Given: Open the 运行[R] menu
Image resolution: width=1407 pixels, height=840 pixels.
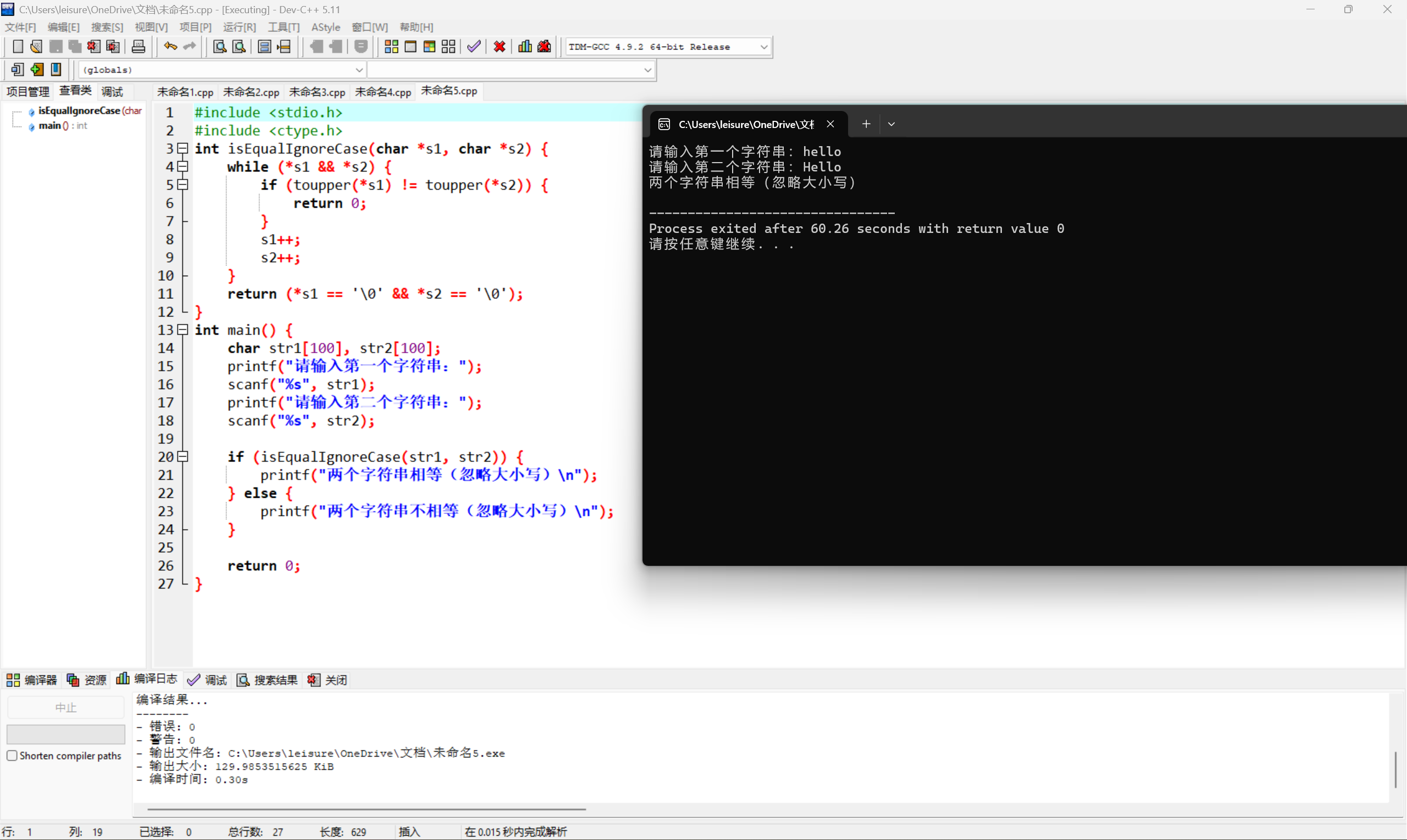Looking at the screenshot, I should [x=239, y=26].
